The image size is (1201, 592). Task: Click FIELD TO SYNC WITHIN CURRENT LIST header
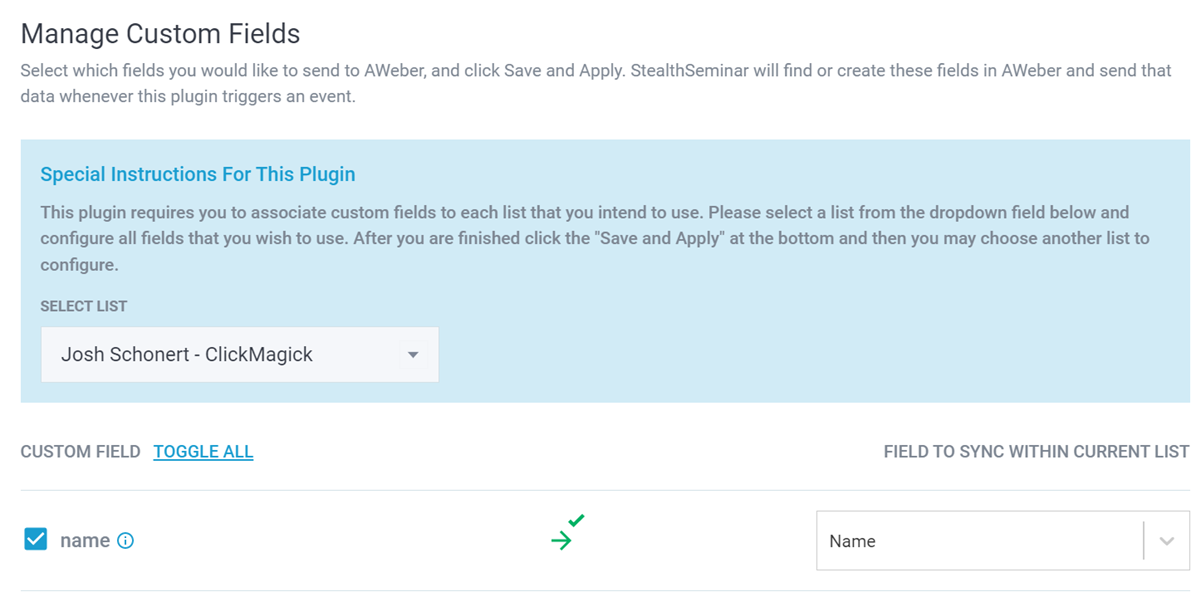coord(1036,452)
